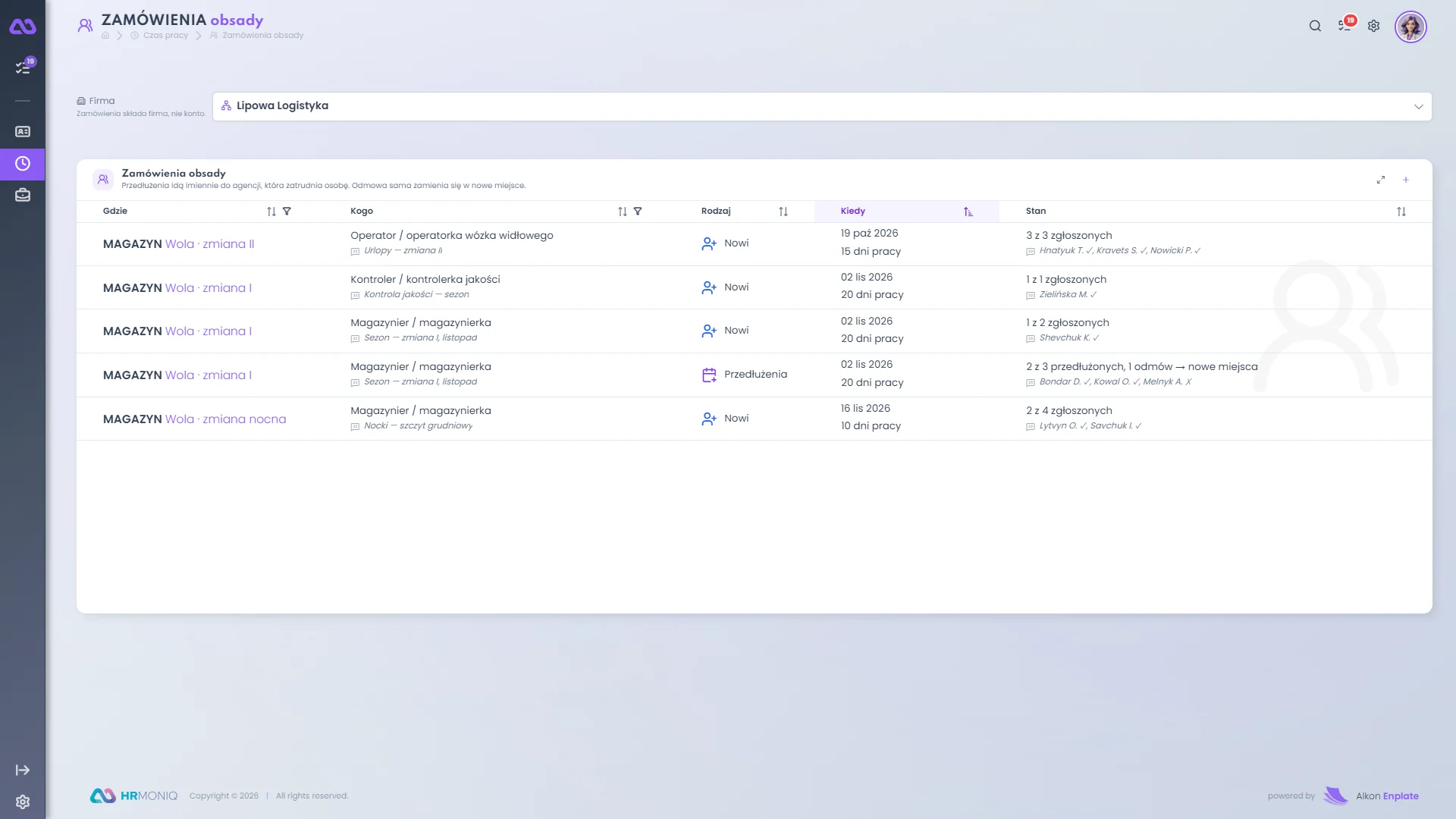
Task: Filter the Gdzie column
Action: 287,212
